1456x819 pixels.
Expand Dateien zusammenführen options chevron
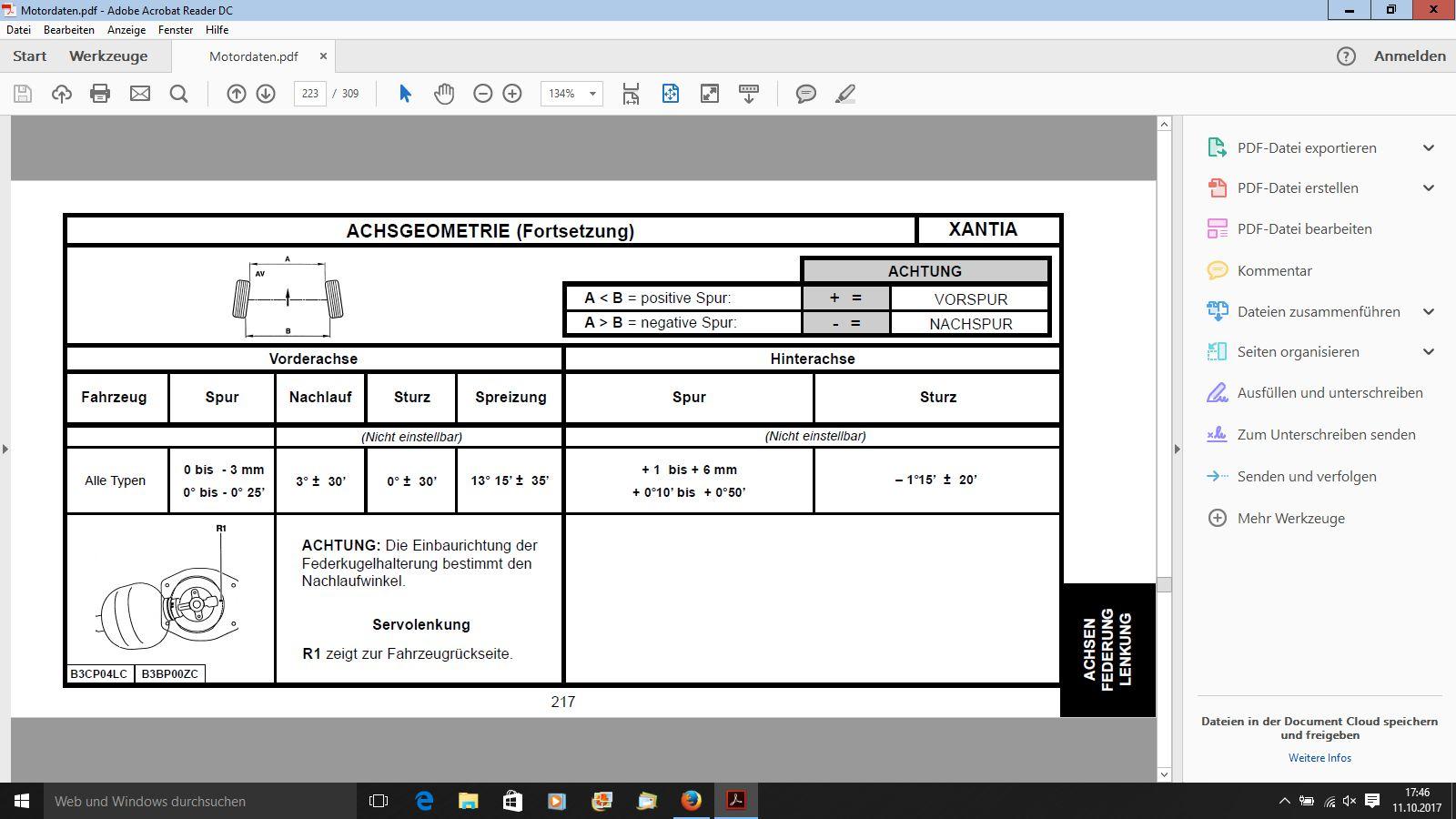(x=1429, y=312)
